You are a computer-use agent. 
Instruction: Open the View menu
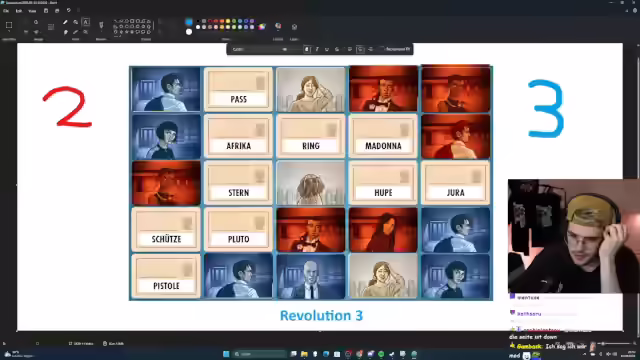click(x=32, y=11)
